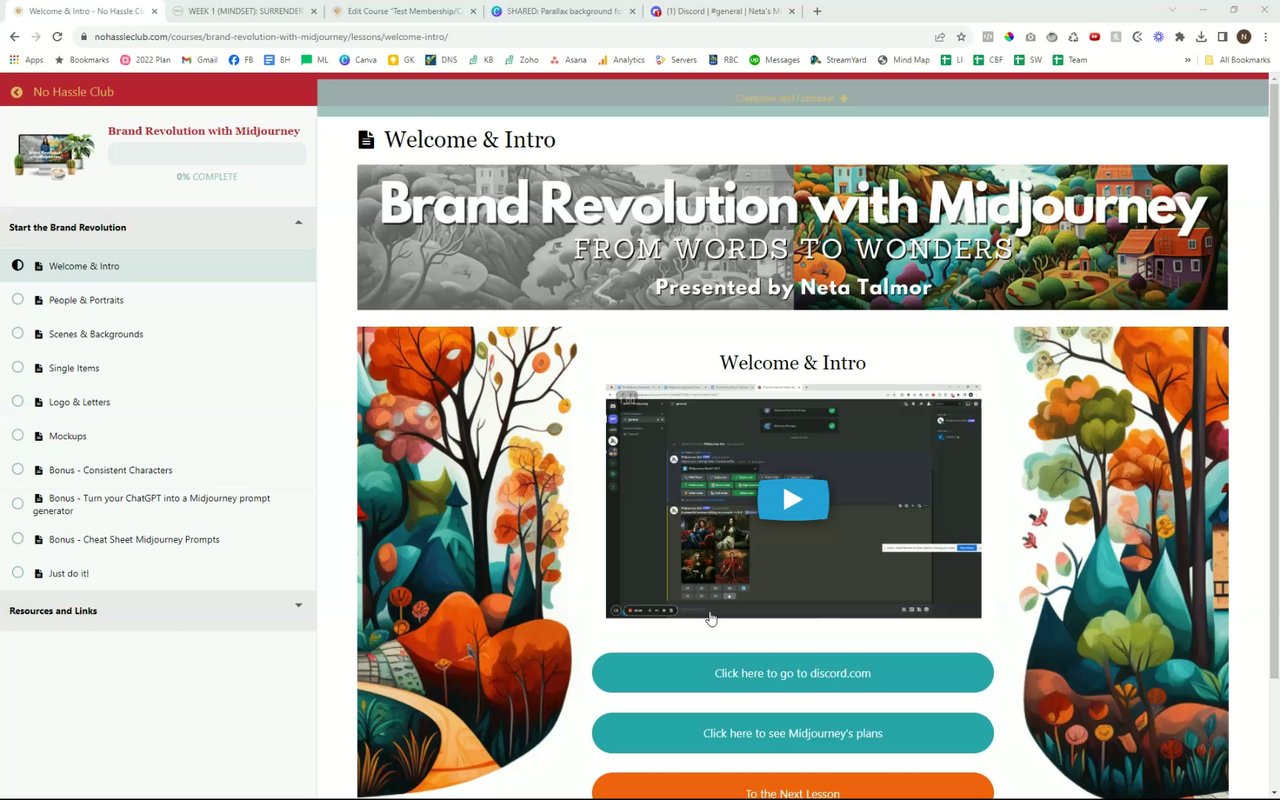
Task: Click Complete and Continue link
Action: click(x=792, y=98)
